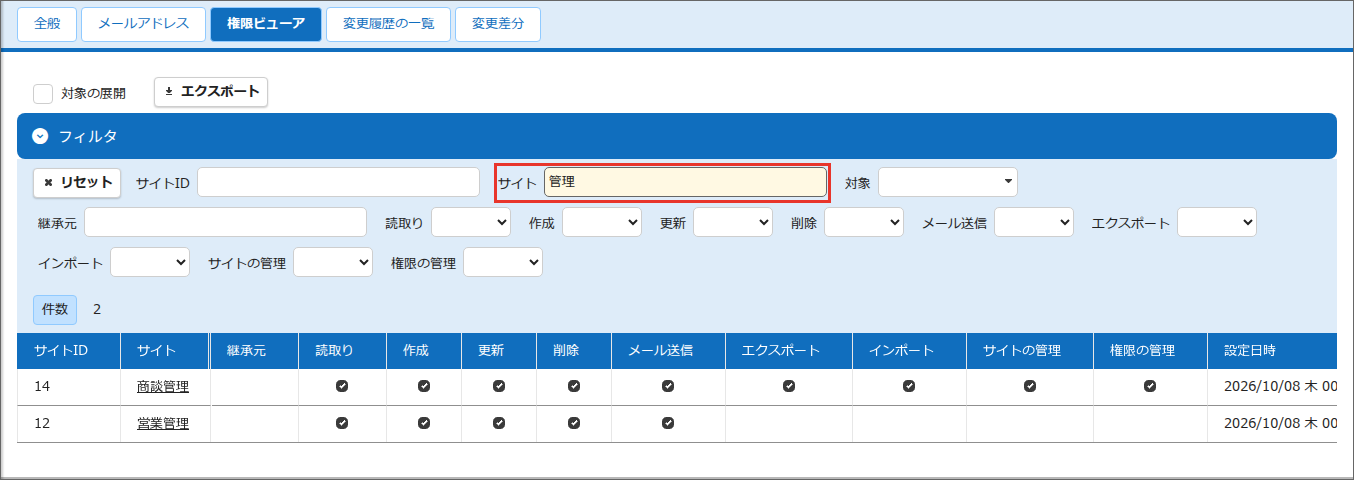Click the サイト column header
Image resolution: width=1354 pixels, height=480 pixels.
165,350
